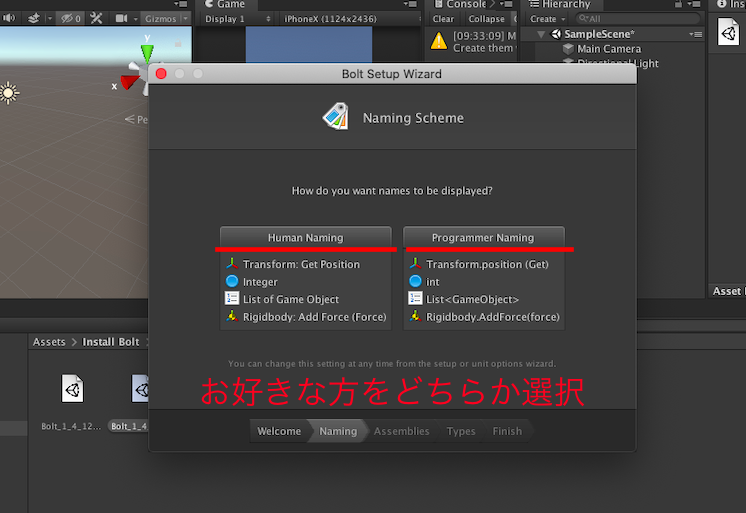Screen dimensions: 746x513
Task: Toggle scene effects layers icon
Action: [x=33, y=18]
